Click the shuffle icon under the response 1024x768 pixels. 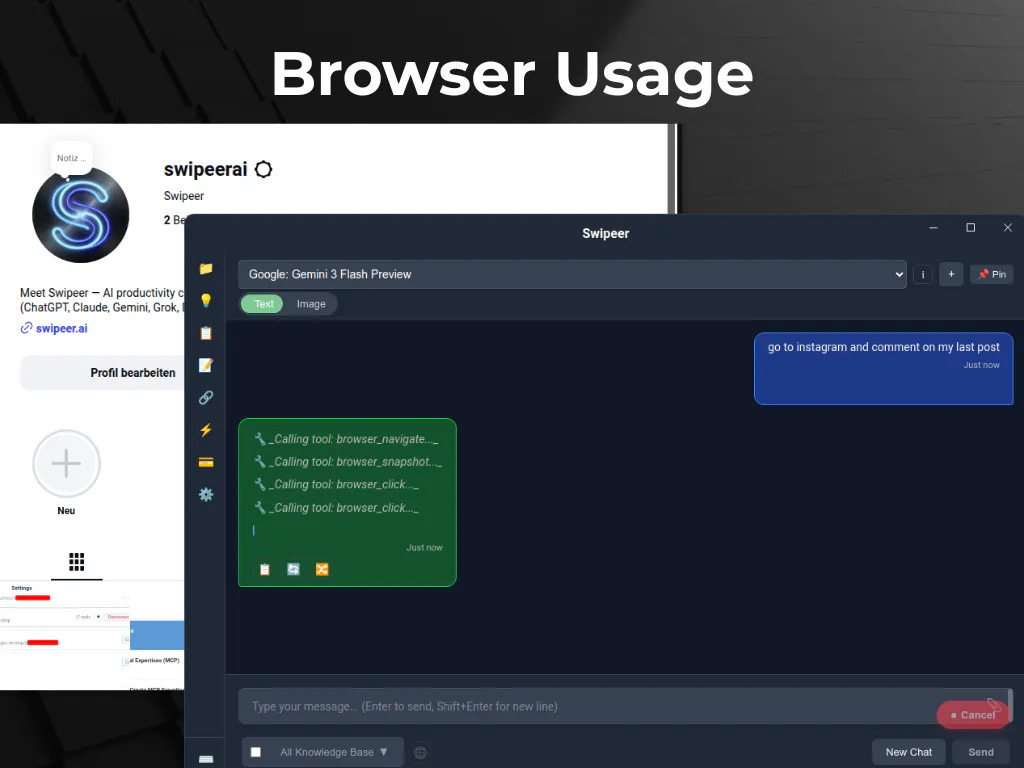point(322,569)
